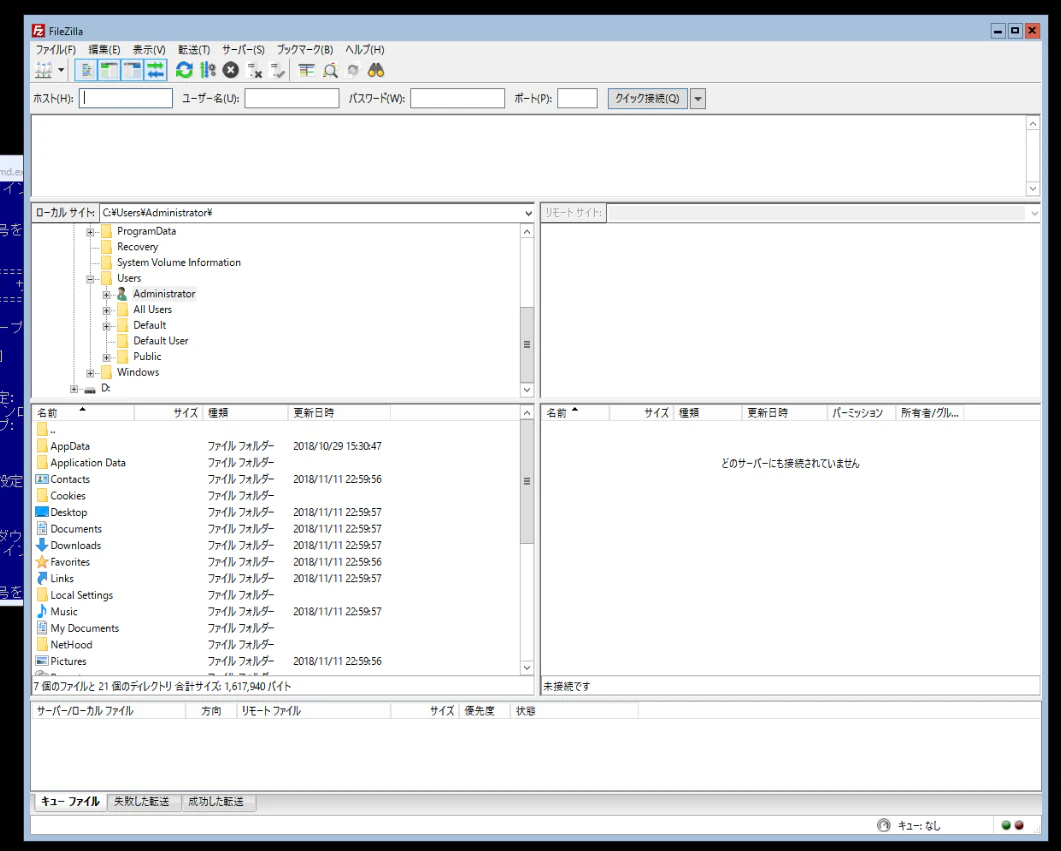Click the process queue toolbar icon
1061x851 pixels.
[208, 70]
